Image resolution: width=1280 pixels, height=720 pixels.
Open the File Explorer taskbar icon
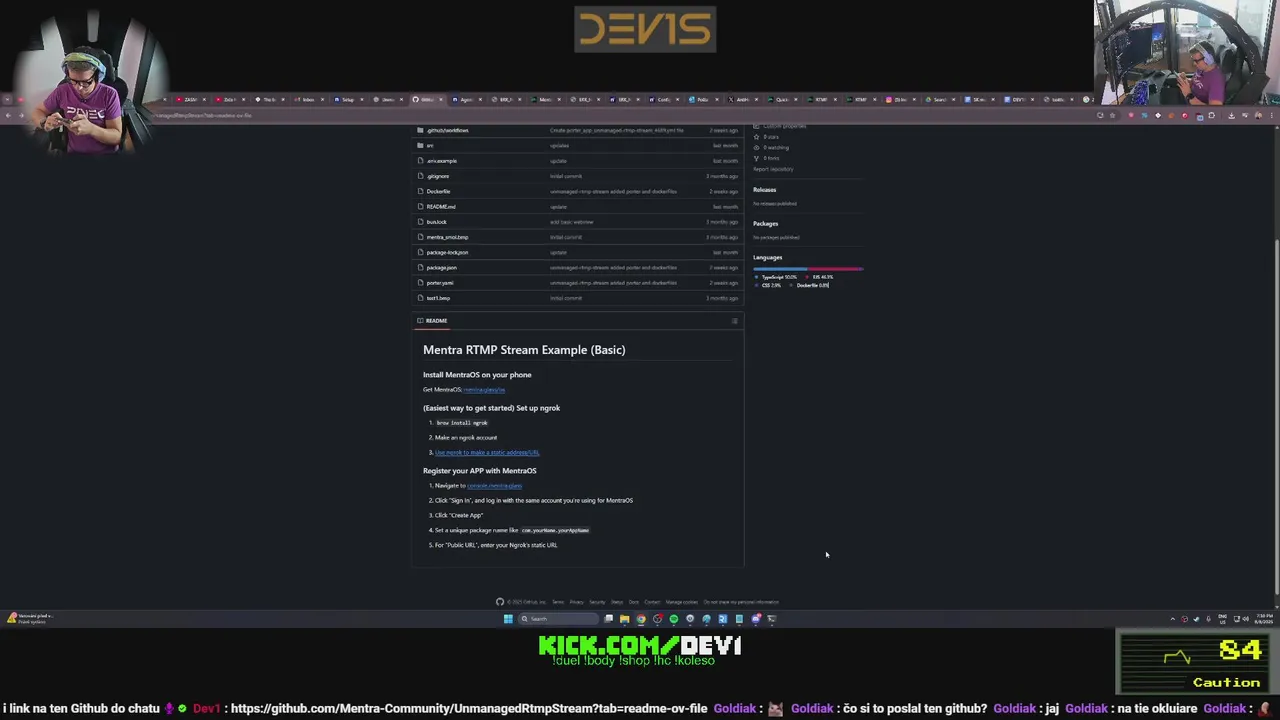coord(624,619)
